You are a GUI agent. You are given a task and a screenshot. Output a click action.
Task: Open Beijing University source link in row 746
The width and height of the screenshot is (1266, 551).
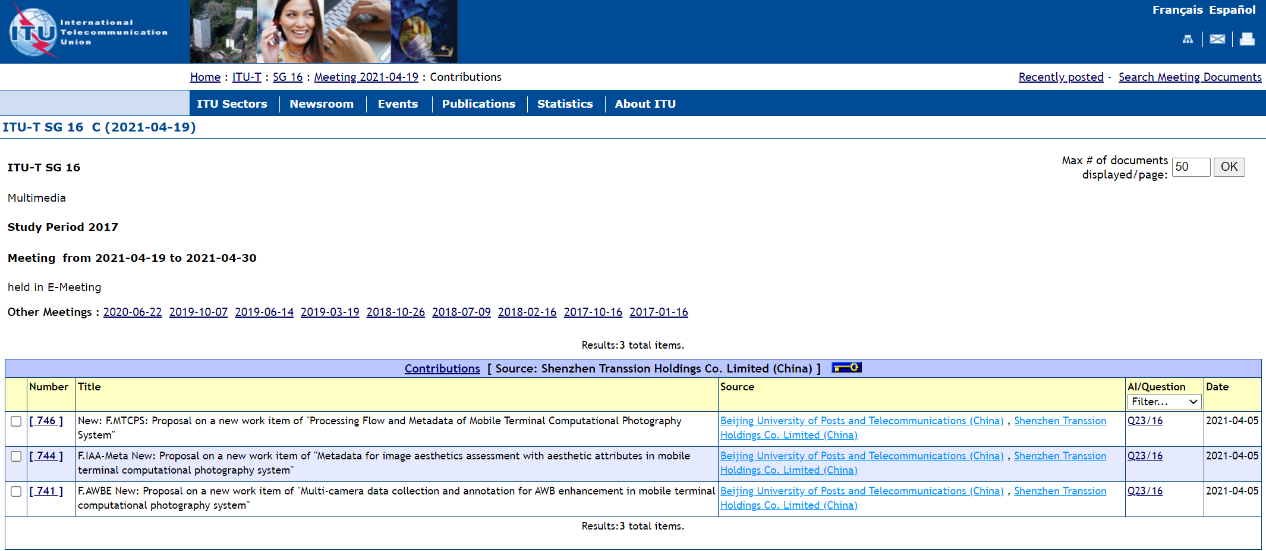click(x=862, y=421)
